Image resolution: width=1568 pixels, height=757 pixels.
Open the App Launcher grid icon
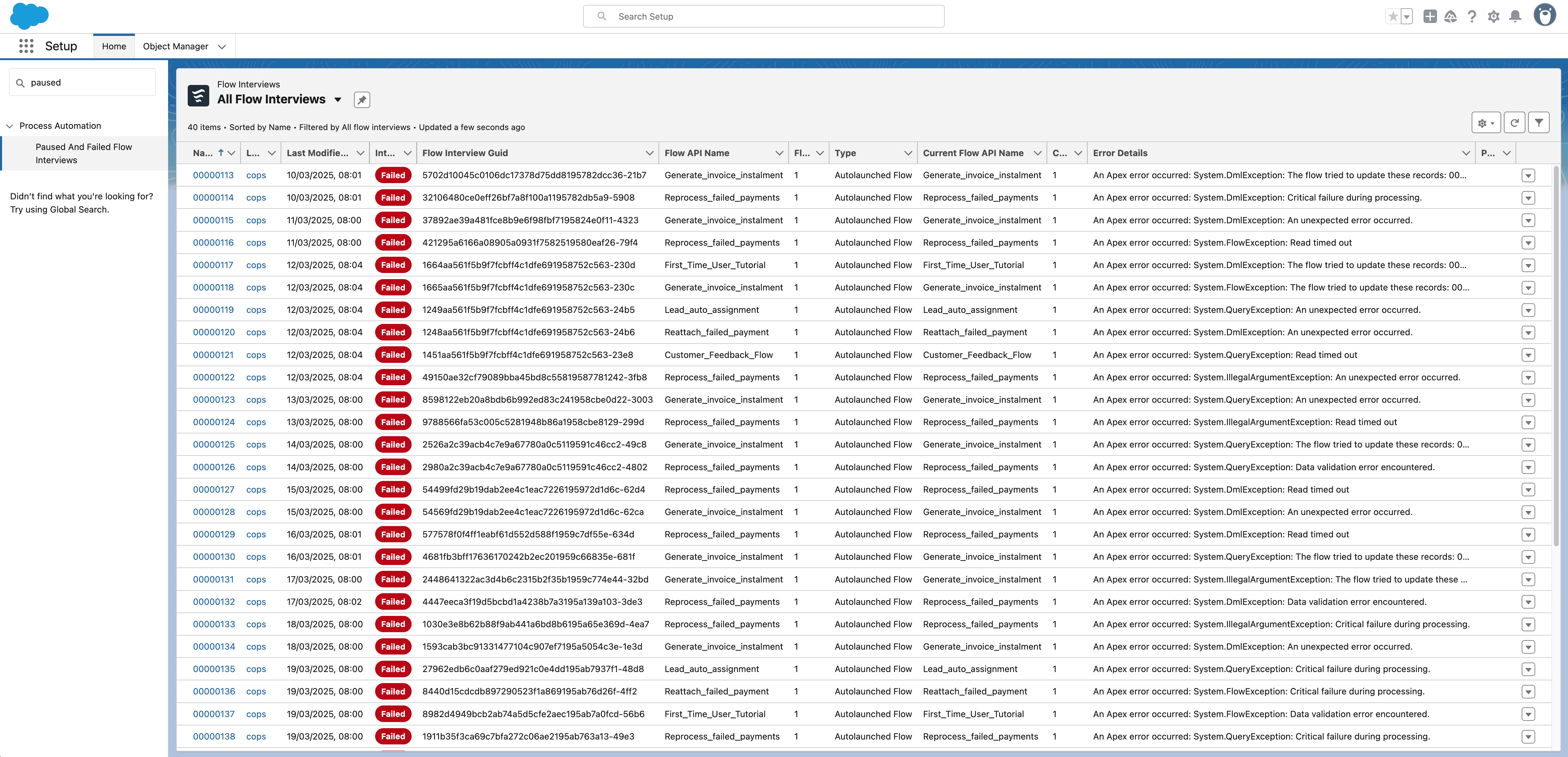(26, 46)
